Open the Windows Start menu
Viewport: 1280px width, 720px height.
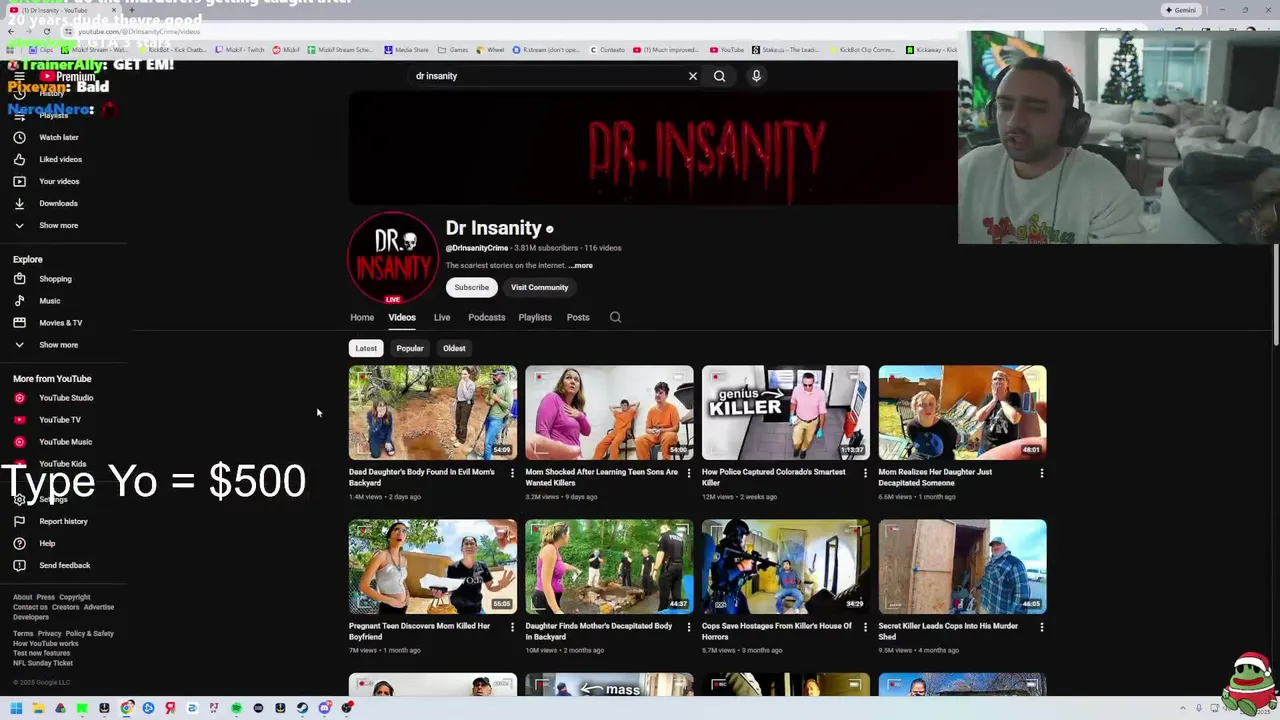16,708
